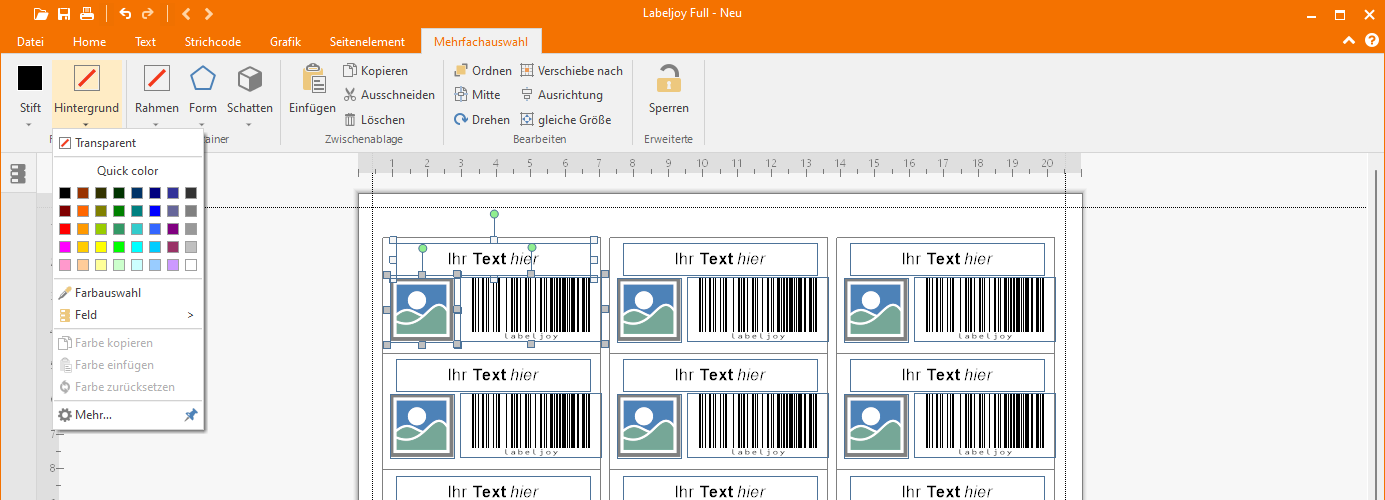Expand the Rahmen dropdown arrow
The height and width of the screenshot is (500, 1385).
tap(157, 124)
